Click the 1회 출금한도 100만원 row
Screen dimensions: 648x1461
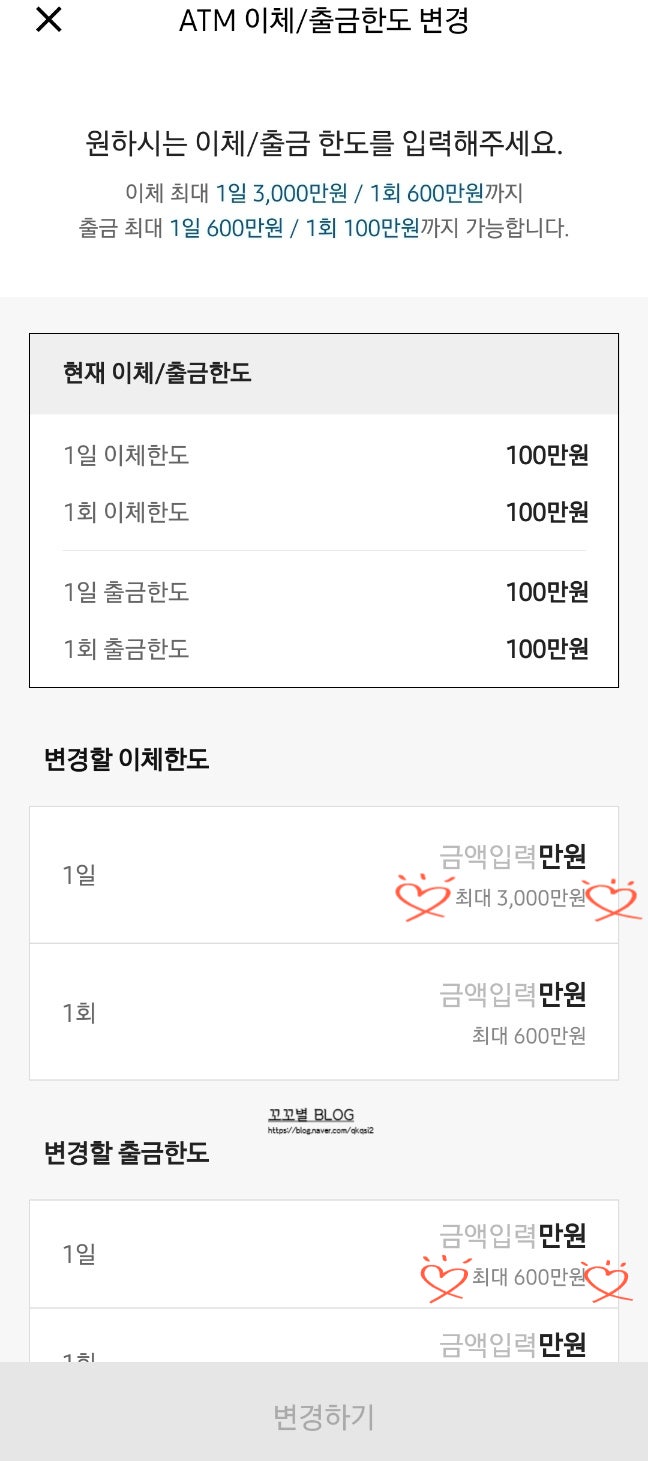pos(324,649)
